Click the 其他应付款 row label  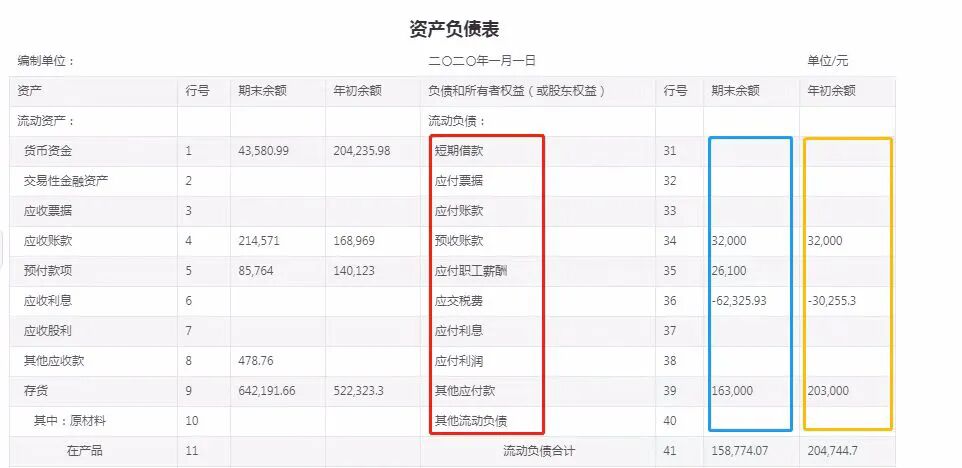point(465,391)
